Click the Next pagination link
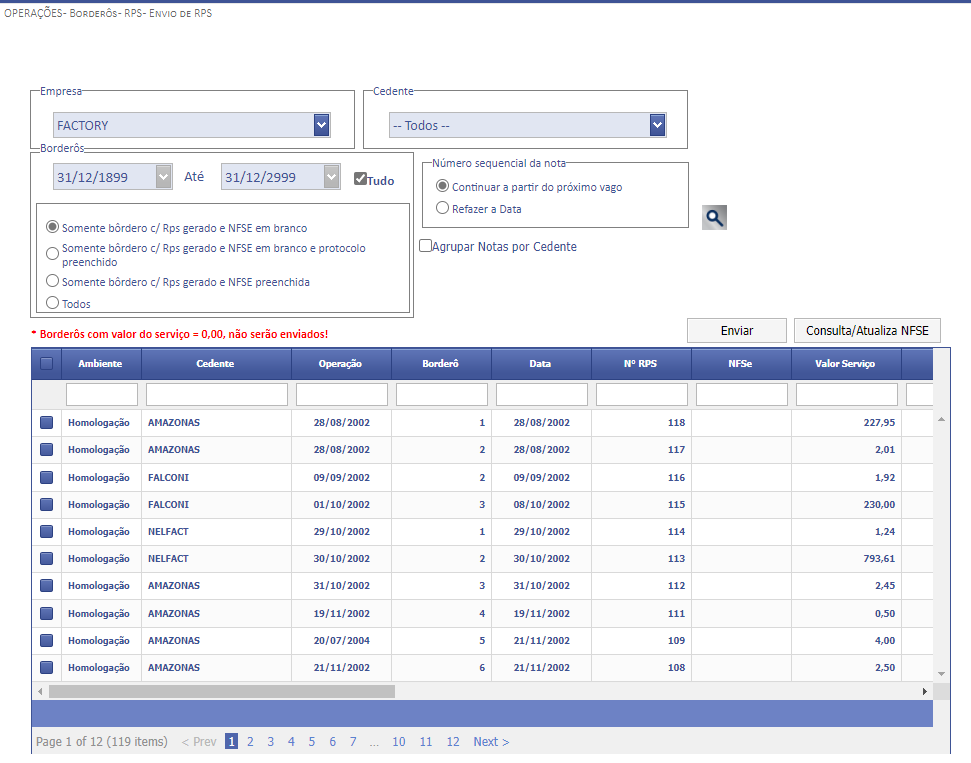The image size is (971, 763). click(491, 741)
